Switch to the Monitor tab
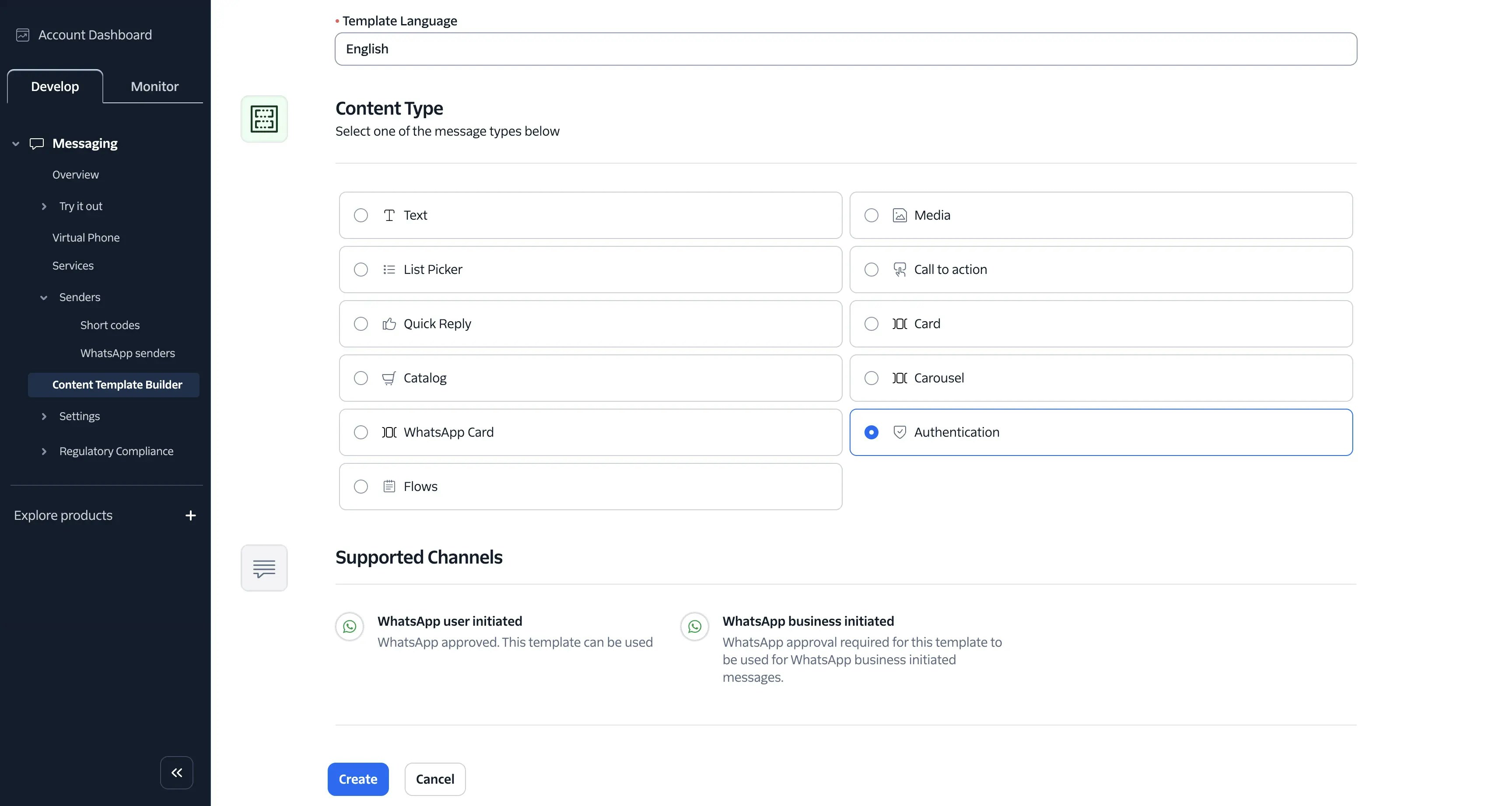 [x=154, y=86]
